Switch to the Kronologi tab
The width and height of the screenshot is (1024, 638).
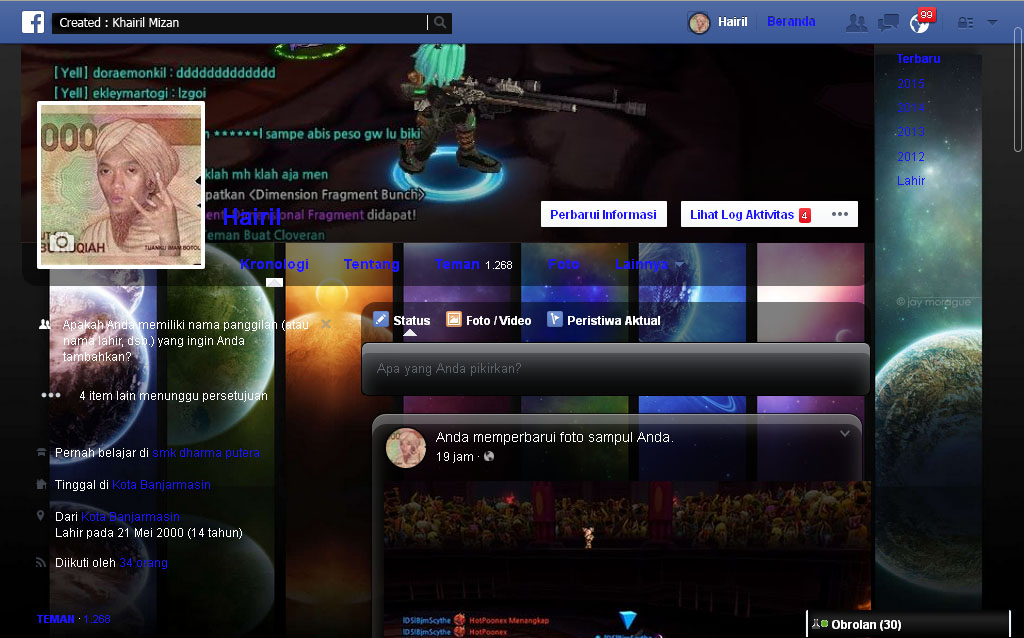pos(274,264)
